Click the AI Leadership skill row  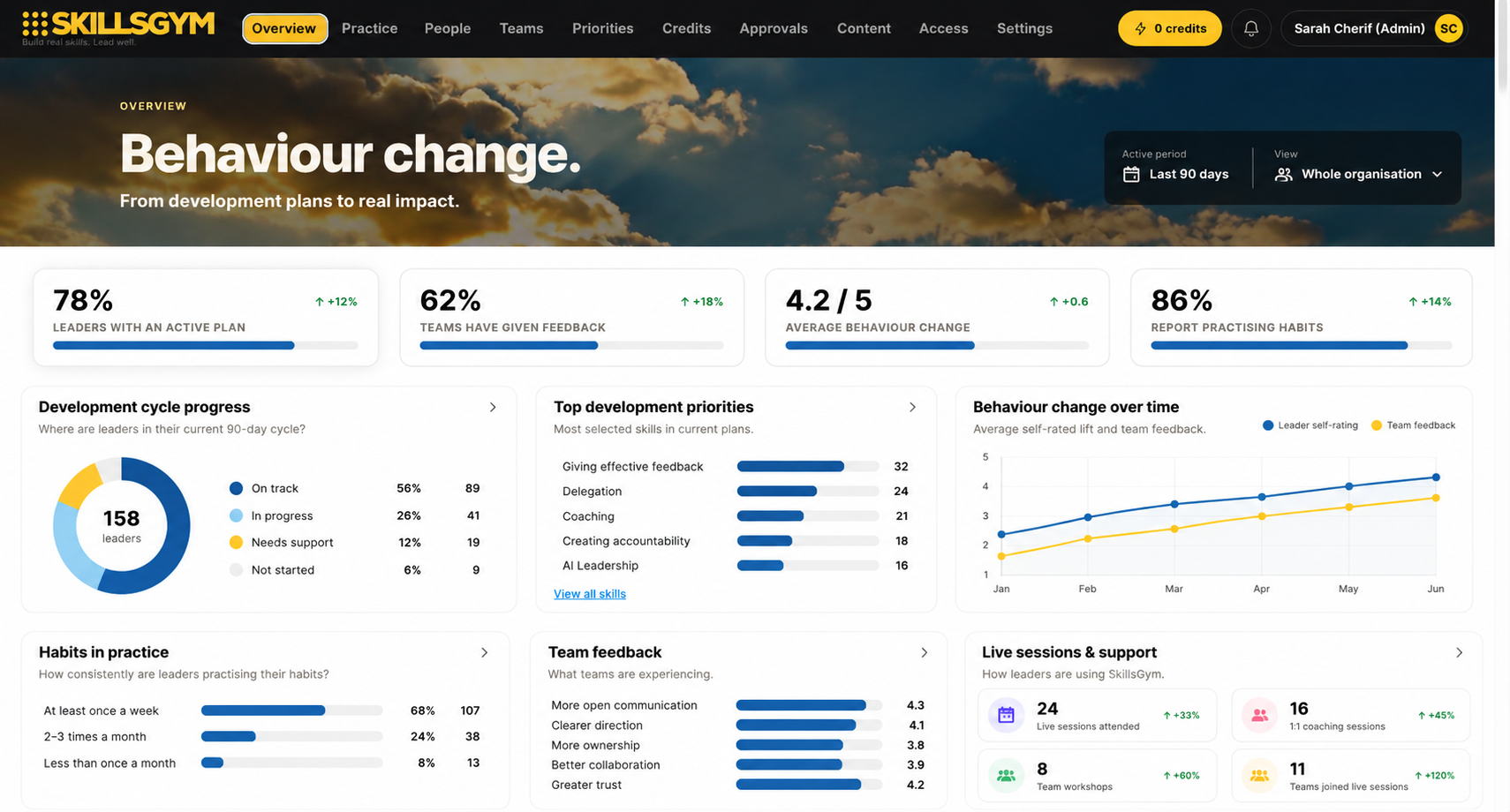tap(735, 566)
